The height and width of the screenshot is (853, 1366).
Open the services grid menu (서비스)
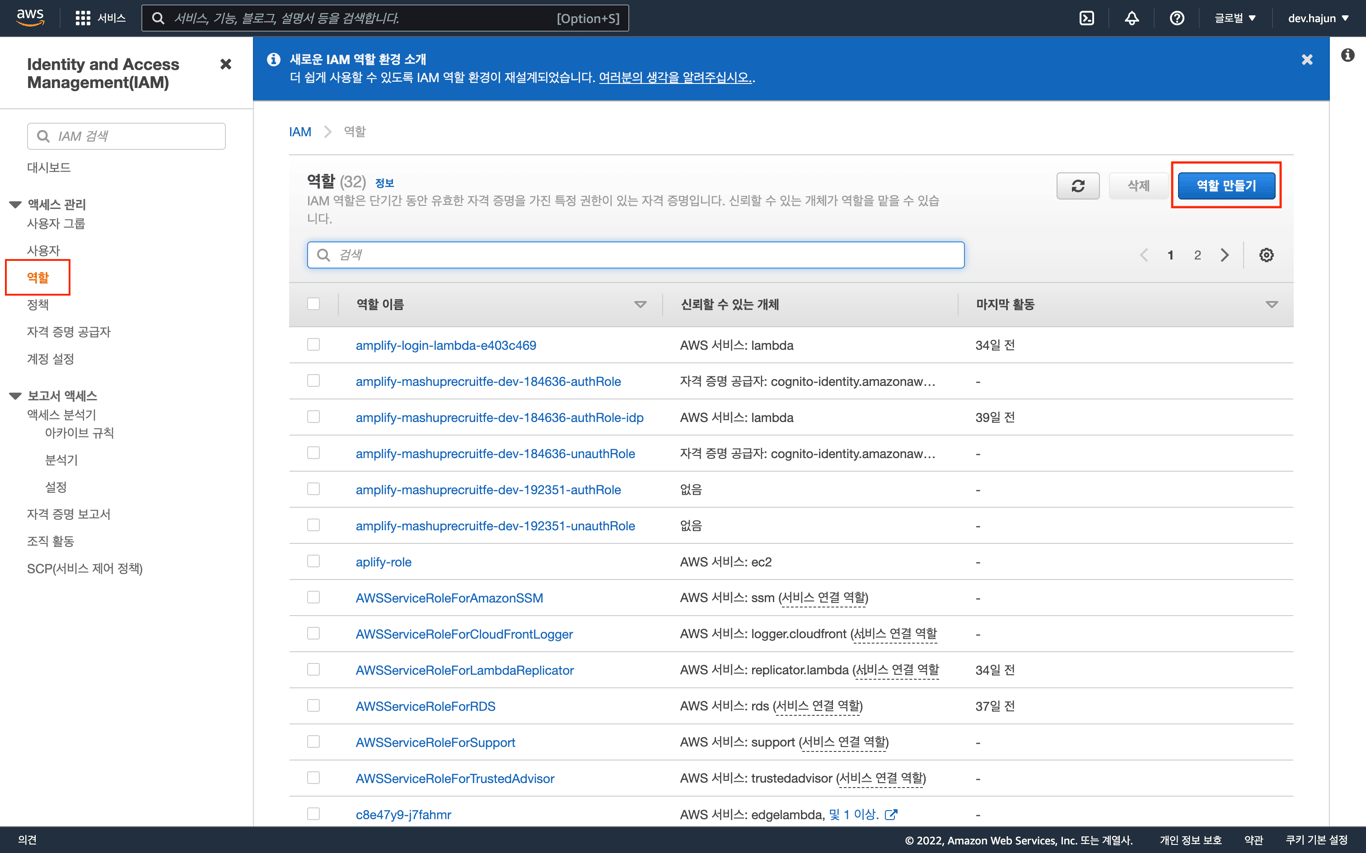[100, 18]
